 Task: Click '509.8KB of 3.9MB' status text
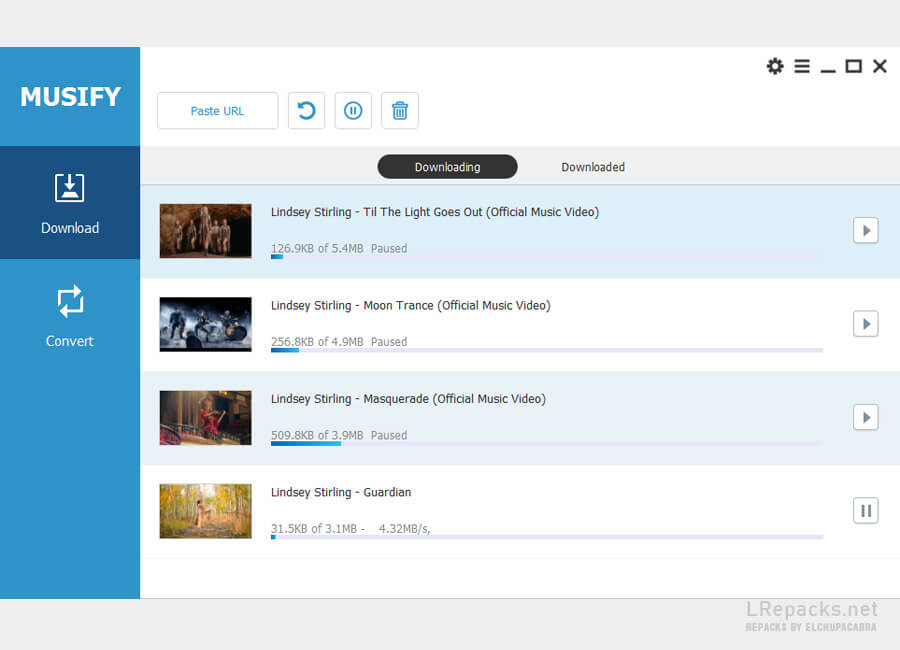click(x=317, y=435)
